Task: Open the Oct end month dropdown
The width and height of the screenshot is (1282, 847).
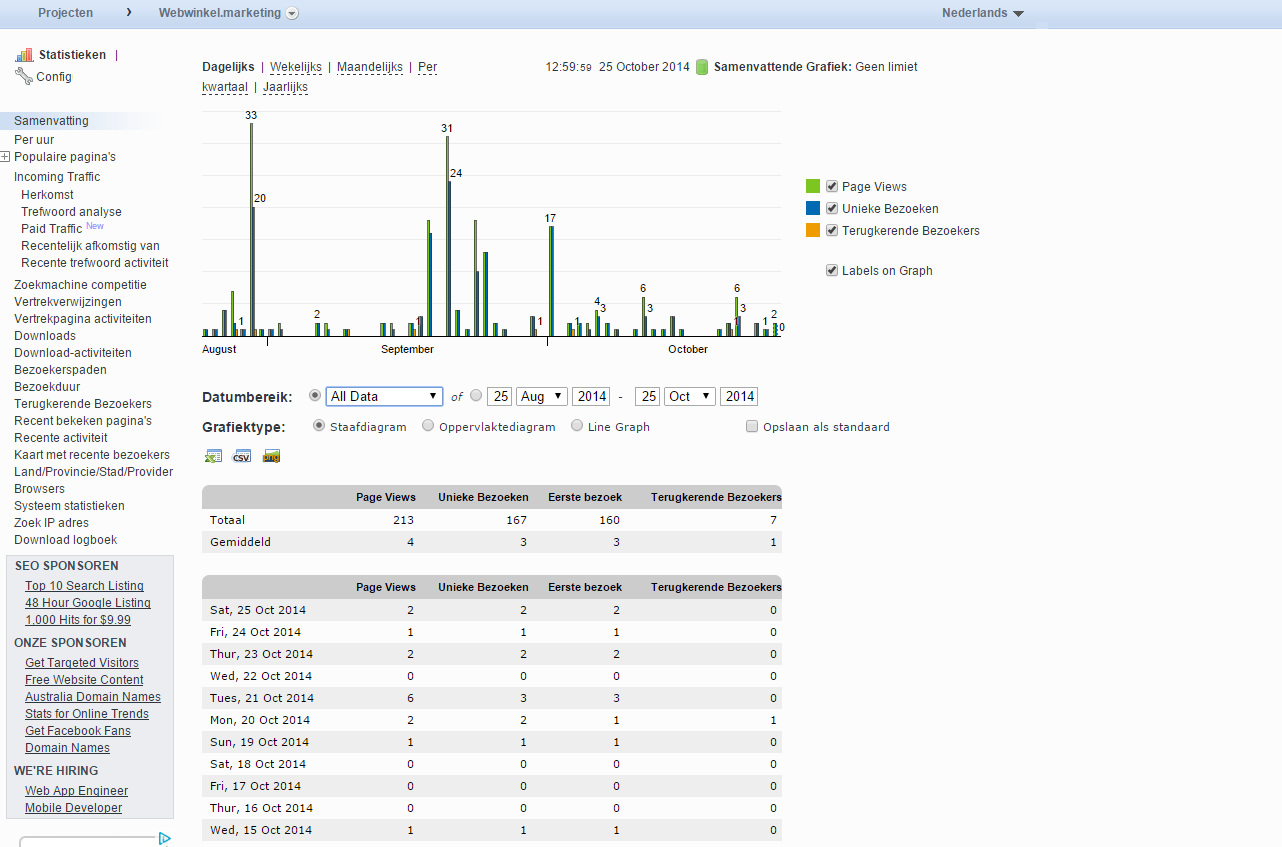Action: [690, 396]
